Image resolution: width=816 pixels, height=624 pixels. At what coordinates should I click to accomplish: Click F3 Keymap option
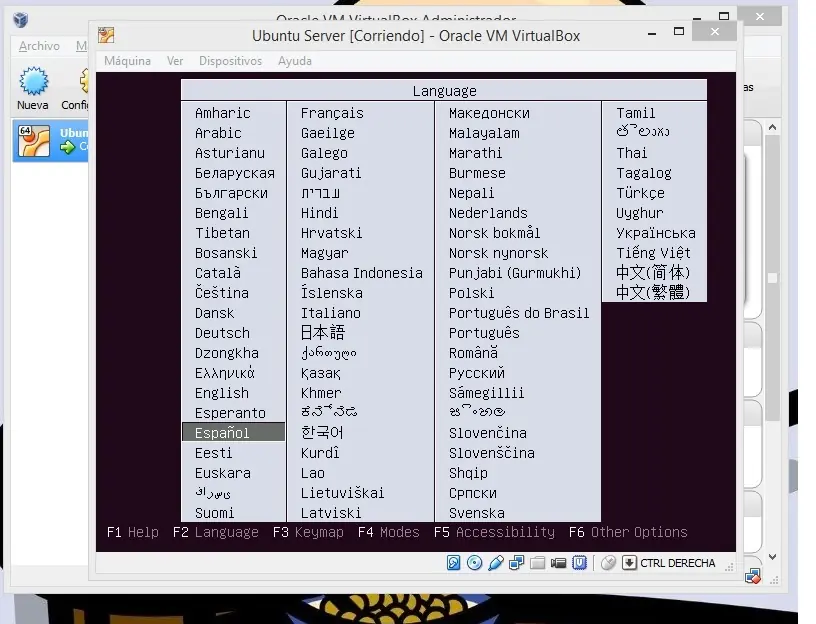click(x=308, y=532)
